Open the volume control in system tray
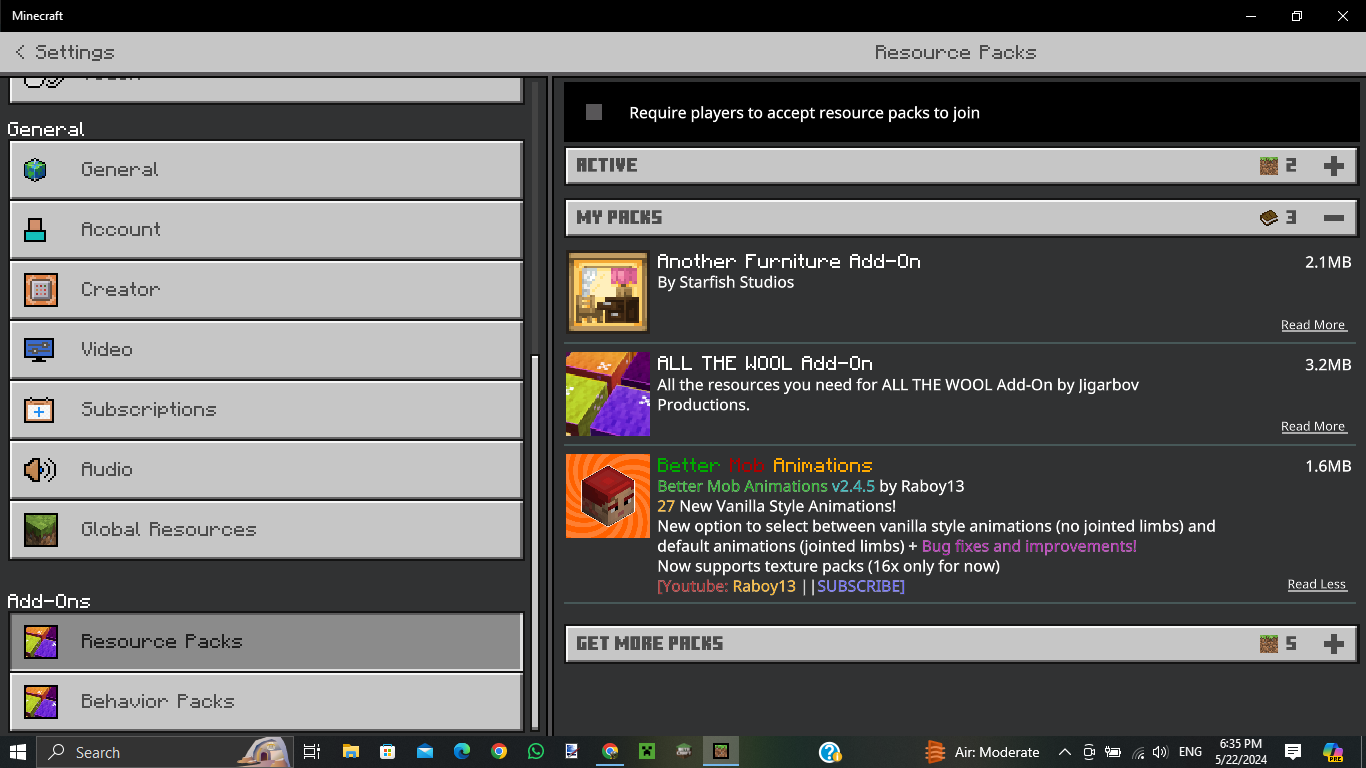The height and width of the screenshot is (768, 1366). [1160, 752]
